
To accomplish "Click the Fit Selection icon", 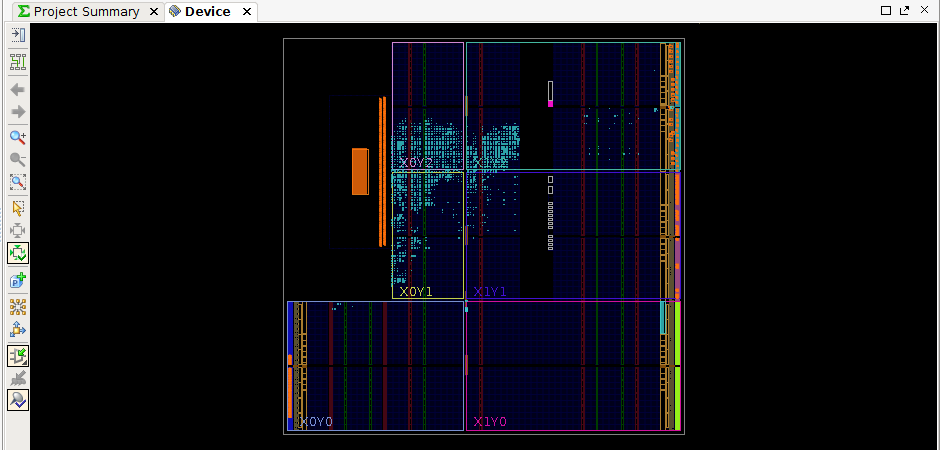I will coord(17,230).
